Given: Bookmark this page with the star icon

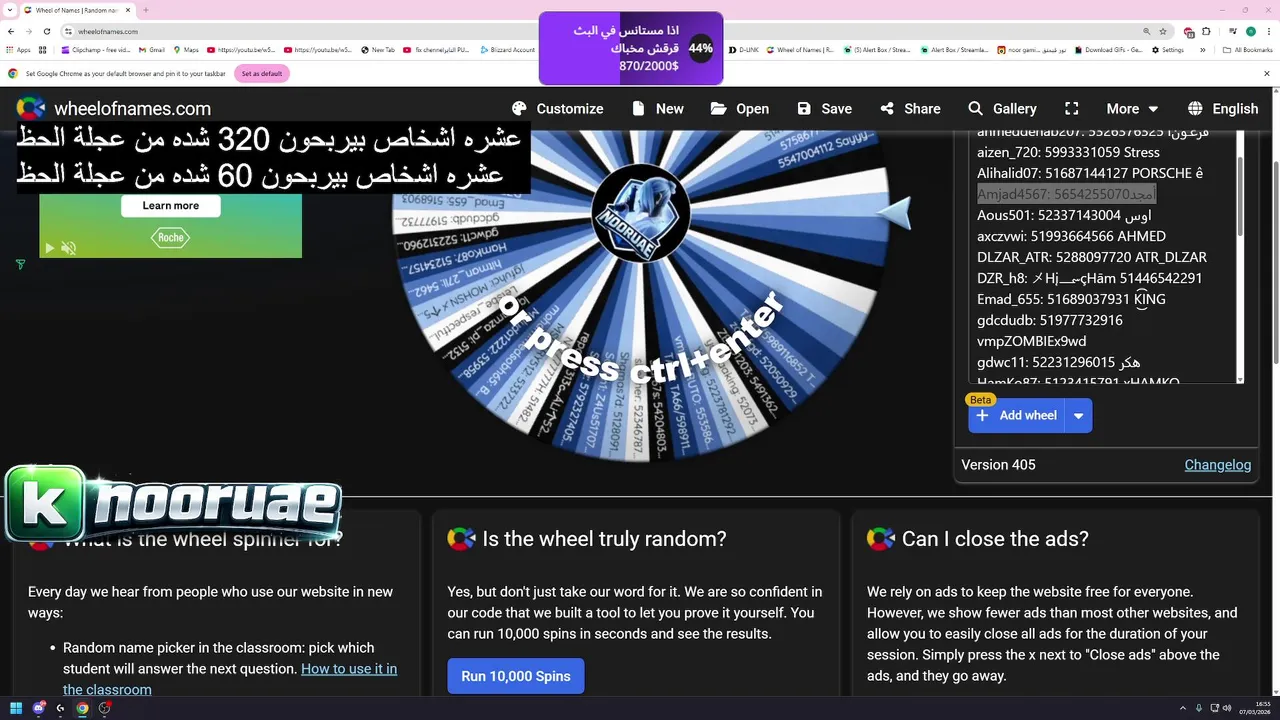Looking at the screenshot, I should coord(1163,31).
